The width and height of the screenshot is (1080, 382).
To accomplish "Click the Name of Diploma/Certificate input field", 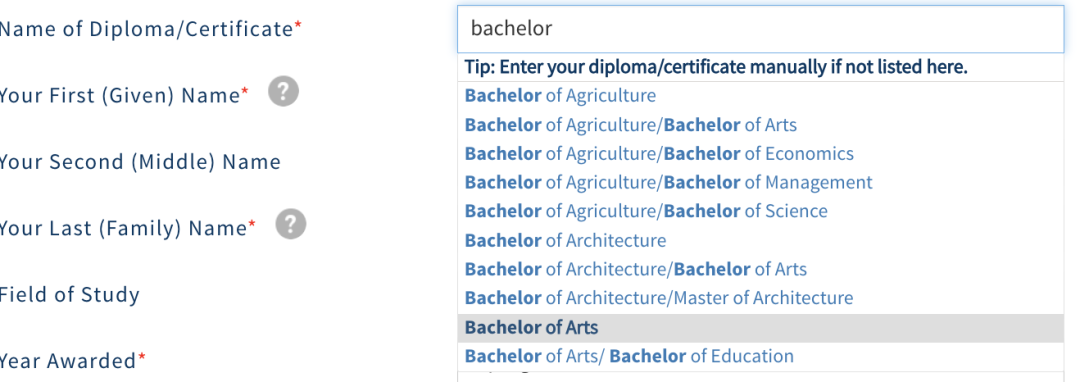I will [x=760, y=29].
